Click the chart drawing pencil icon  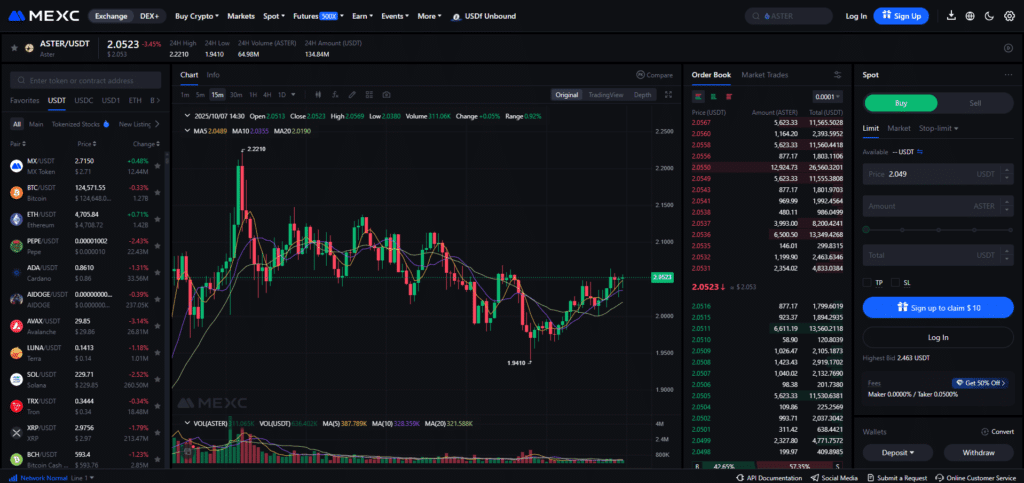point(352,95)
